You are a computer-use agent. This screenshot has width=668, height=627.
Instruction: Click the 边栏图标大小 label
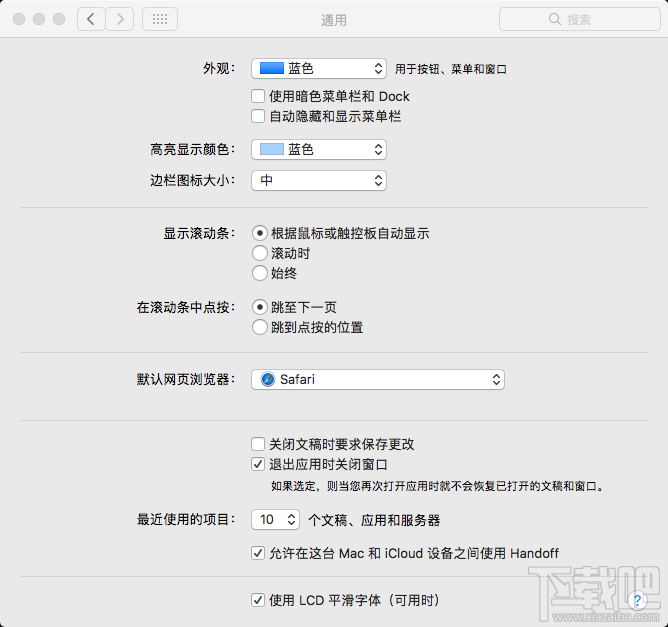pos(193,180)
